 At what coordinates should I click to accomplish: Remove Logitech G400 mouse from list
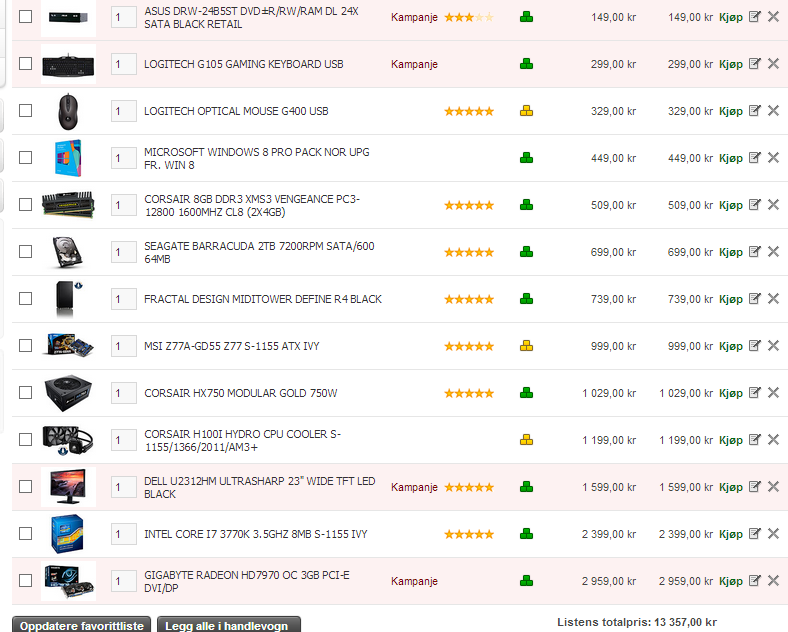tap(773, 111)
